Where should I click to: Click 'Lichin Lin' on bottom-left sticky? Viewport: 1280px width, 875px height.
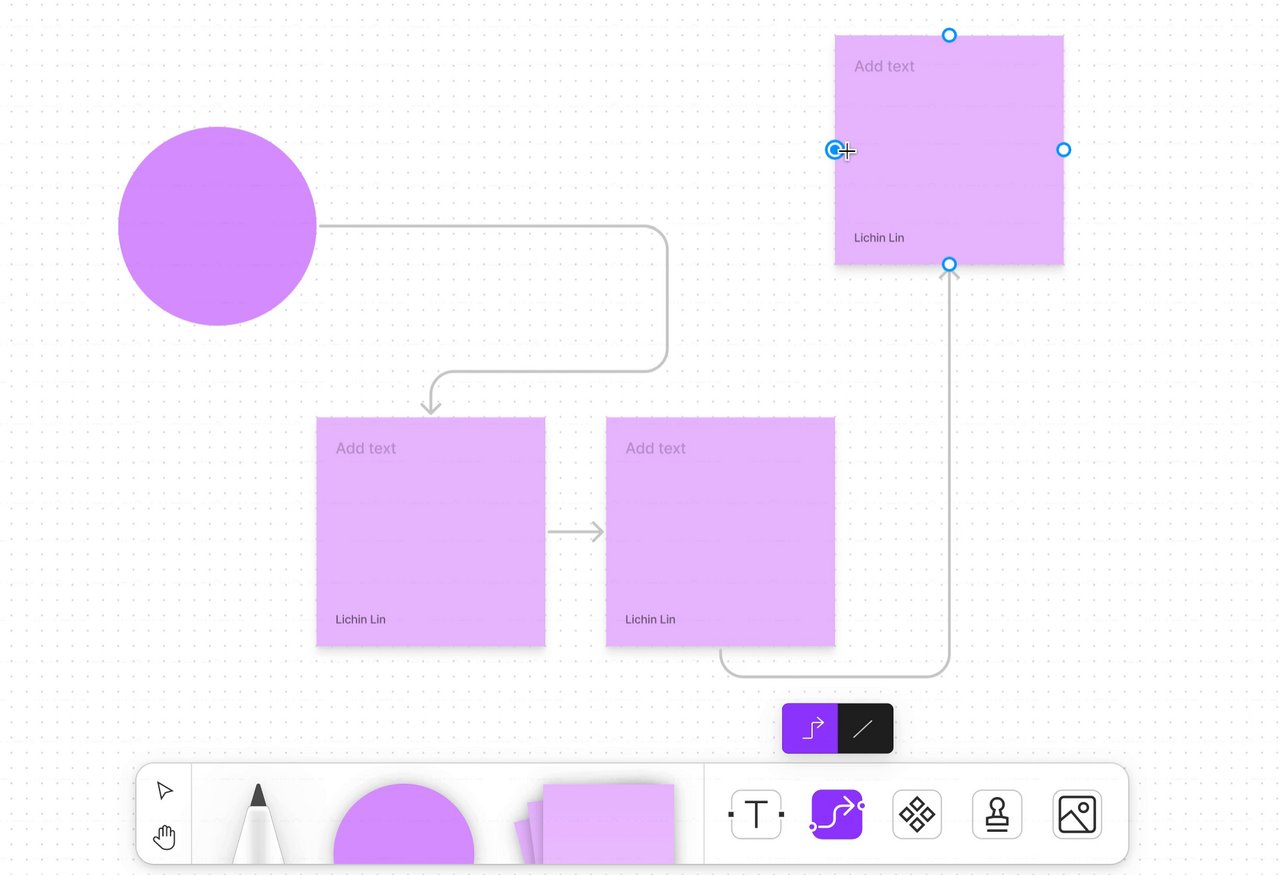click(360, 620)
